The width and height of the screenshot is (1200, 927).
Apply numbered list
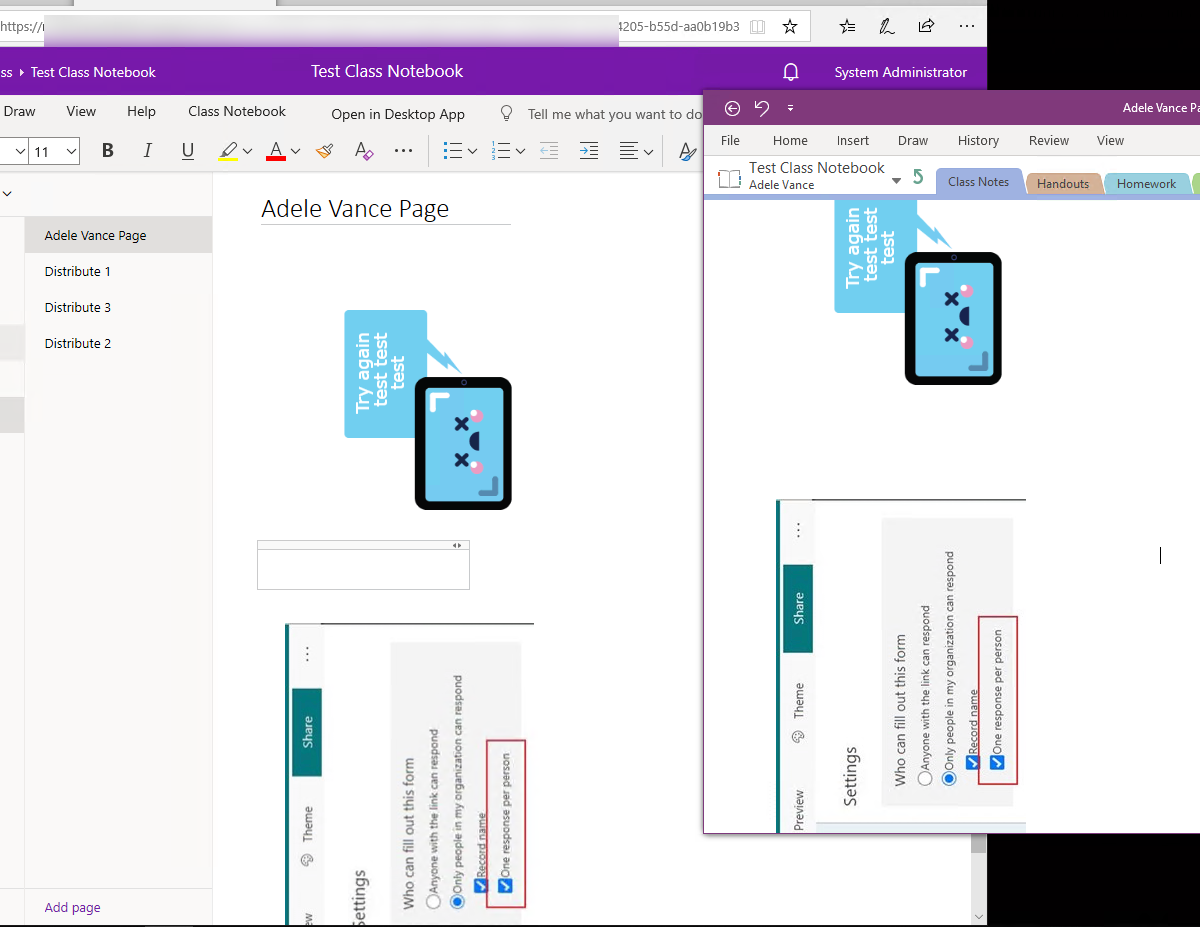click(x=502, y=151)
